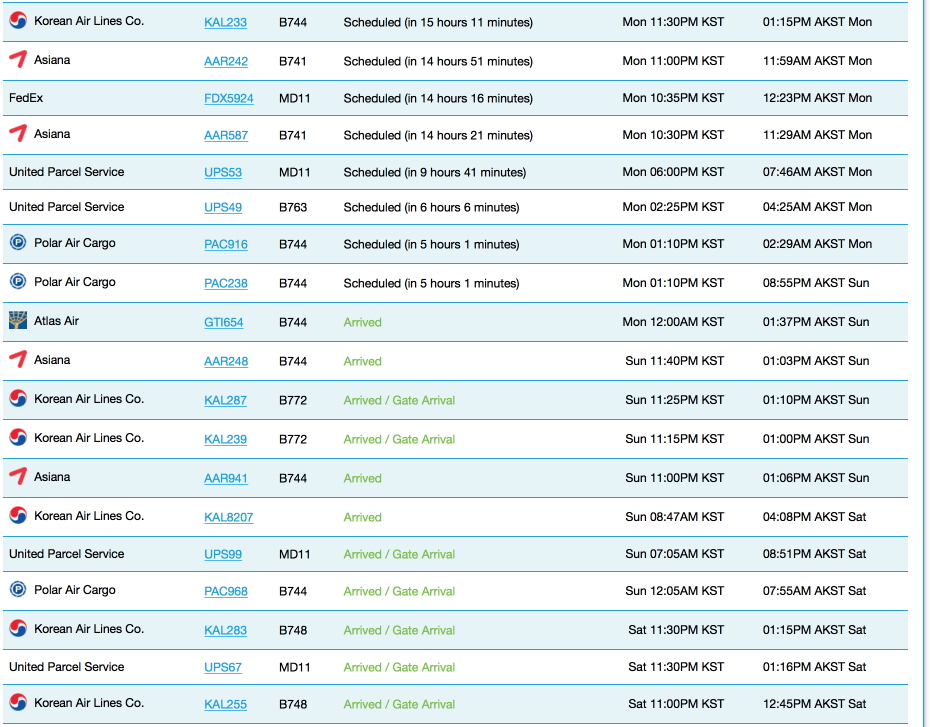Click Asiana logo in AAR587 row

pyautogui.click(x=18, y=133)
